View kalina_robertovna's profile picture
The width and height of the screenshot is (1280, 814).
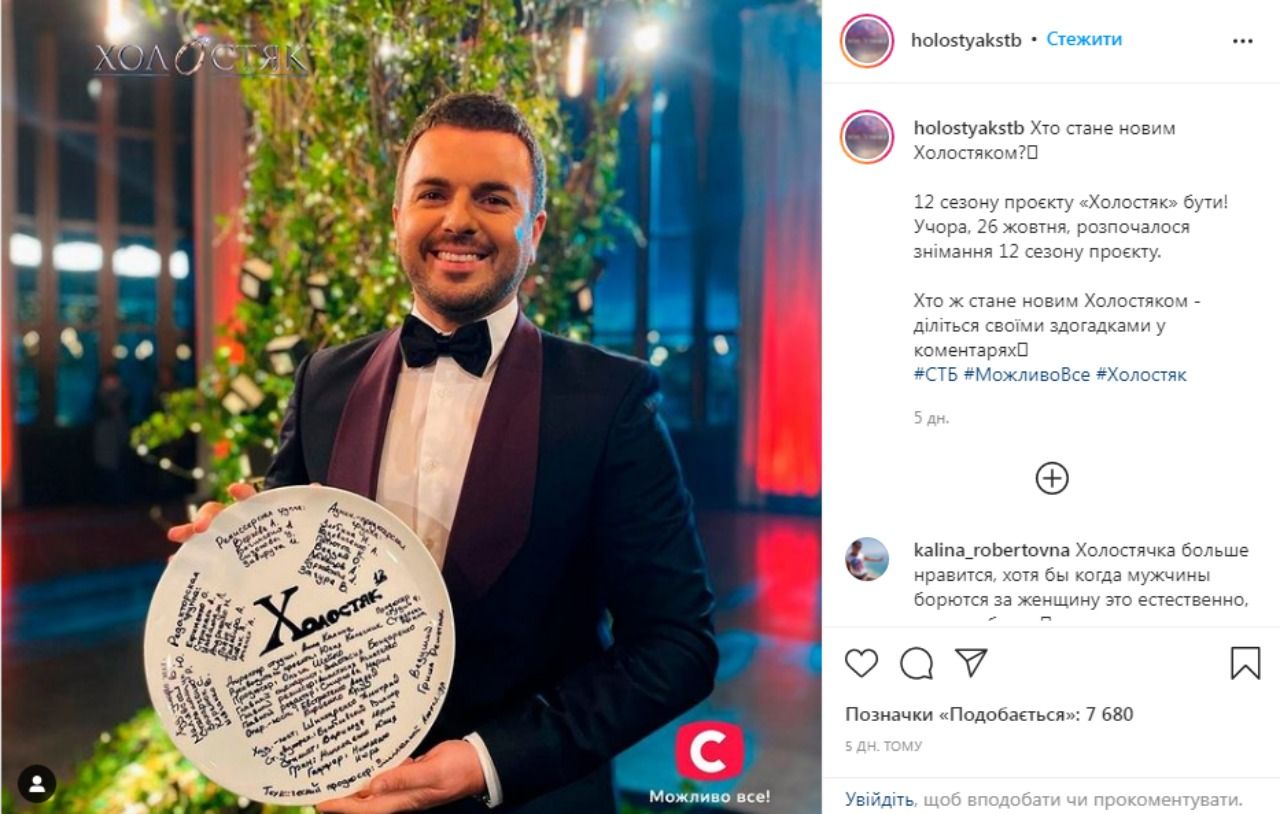867,559
